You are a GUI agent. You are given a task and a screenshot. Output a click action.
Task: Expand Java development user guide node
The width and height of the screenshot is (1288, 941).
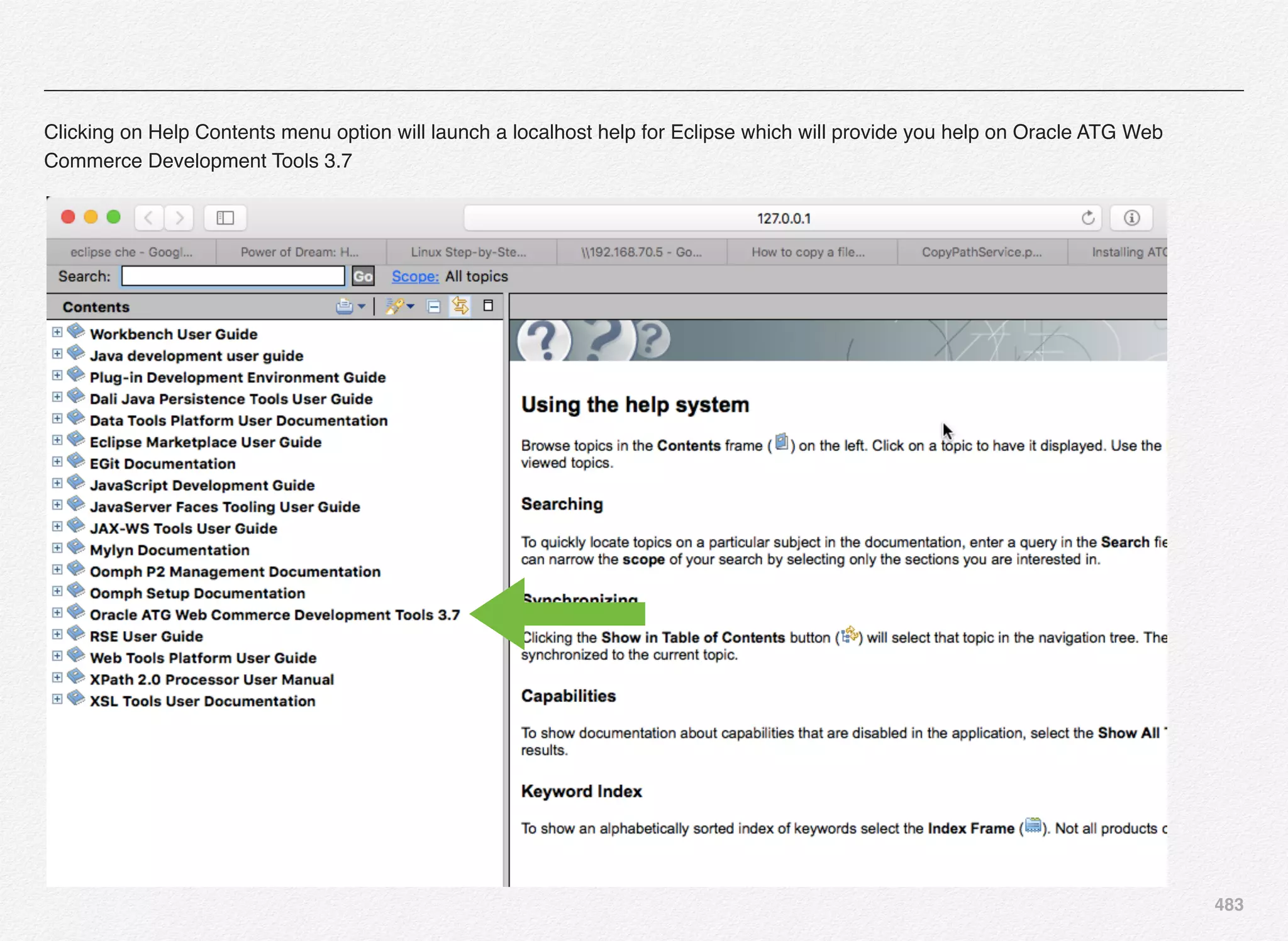click(57, 354)
